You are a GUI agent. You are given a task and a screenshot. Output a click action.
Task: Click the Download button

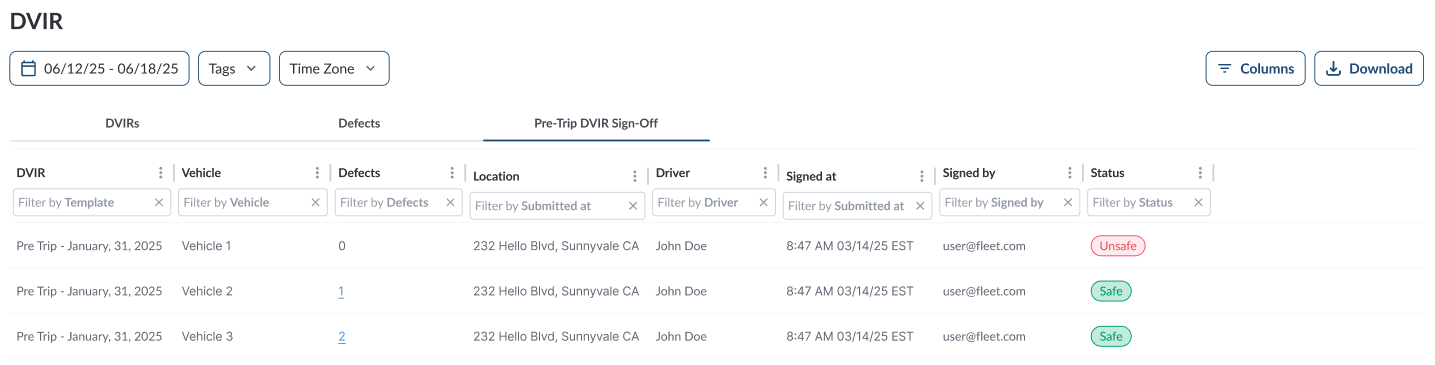pyautogui.click(x=1369, y=69)
